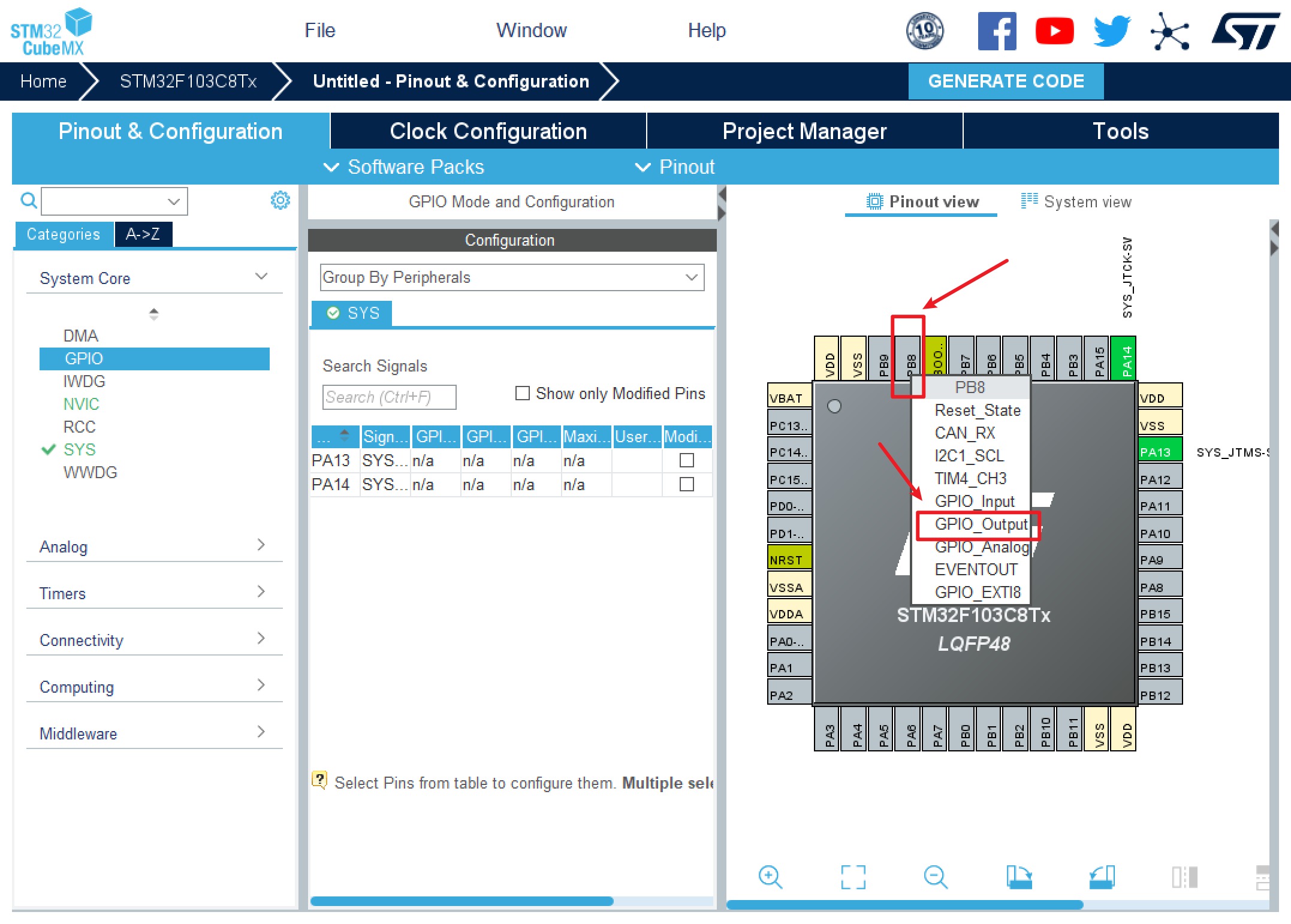Click the fit-to-screen frame icon

853,877
